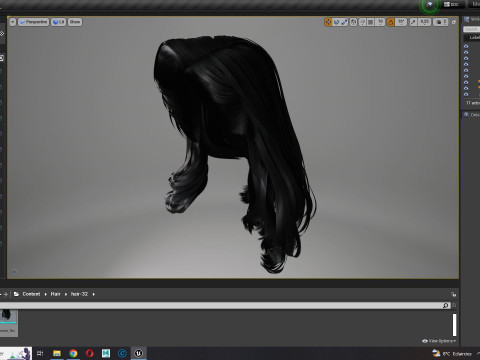Switch to the World Outliner tab
This screenshot has width=480, height=360.
472,19
